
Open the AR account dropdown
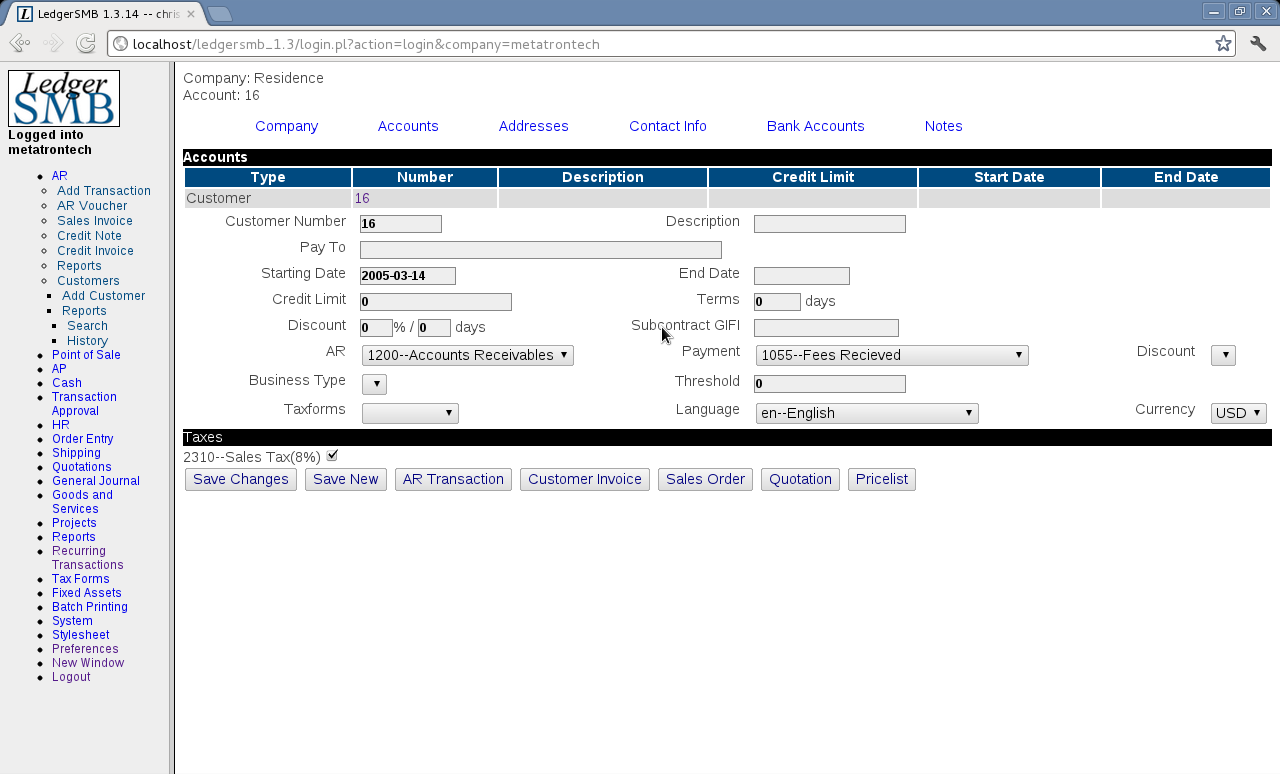point(467,355)
